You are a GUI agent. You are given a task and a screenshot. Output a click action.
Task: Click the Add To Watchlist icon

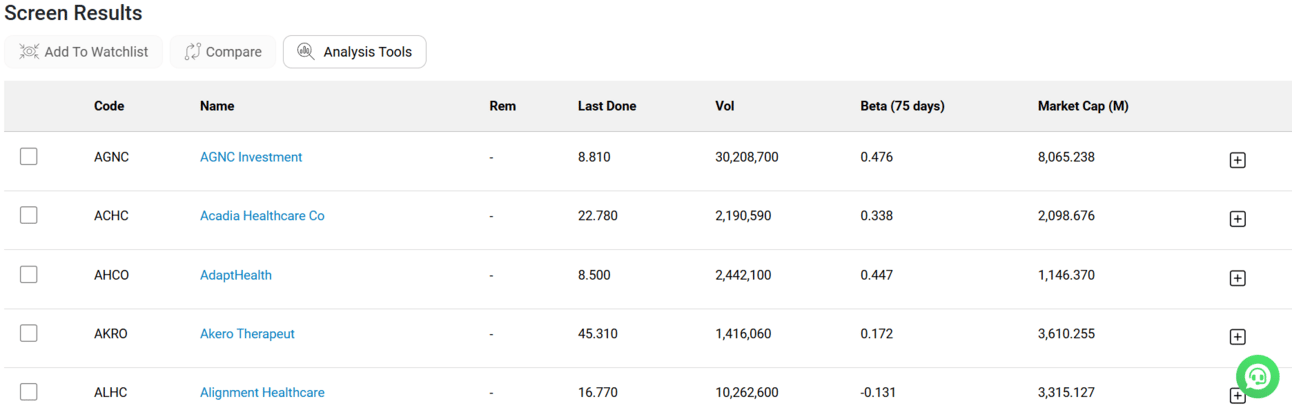pos(29,52)
